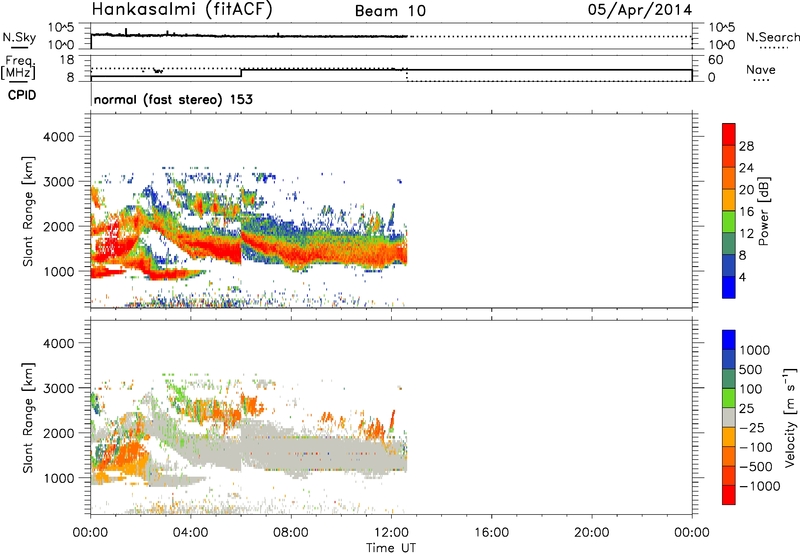Click the '1000' velocity colorbar value

755,350
